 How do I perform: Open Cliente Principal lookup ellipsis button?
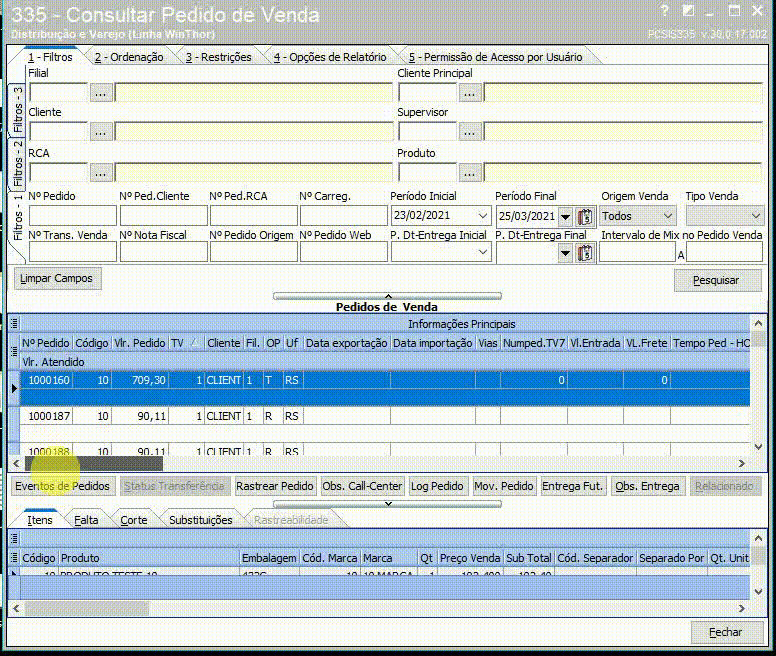pos(469,93)
